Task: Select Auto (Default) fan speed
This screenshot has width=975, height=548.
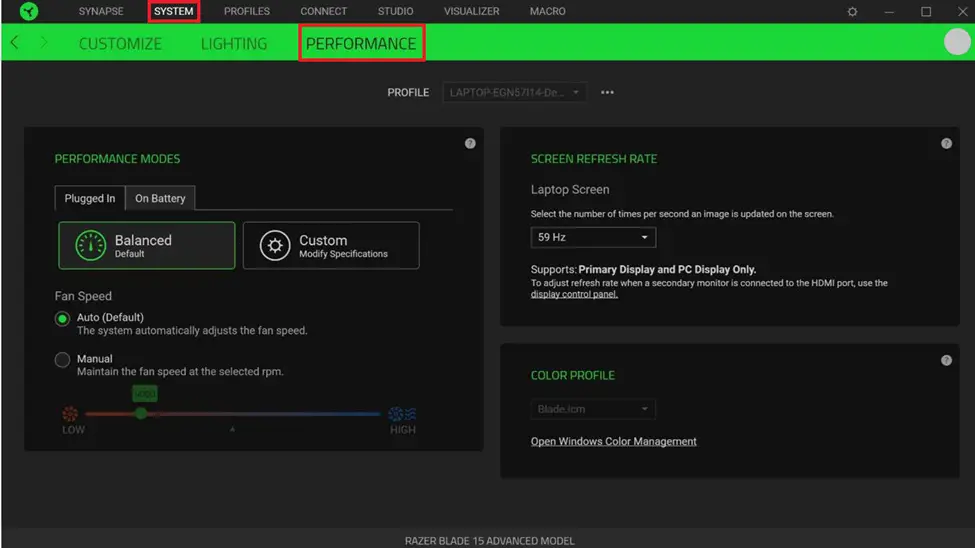Action: [x=62, y=318]
